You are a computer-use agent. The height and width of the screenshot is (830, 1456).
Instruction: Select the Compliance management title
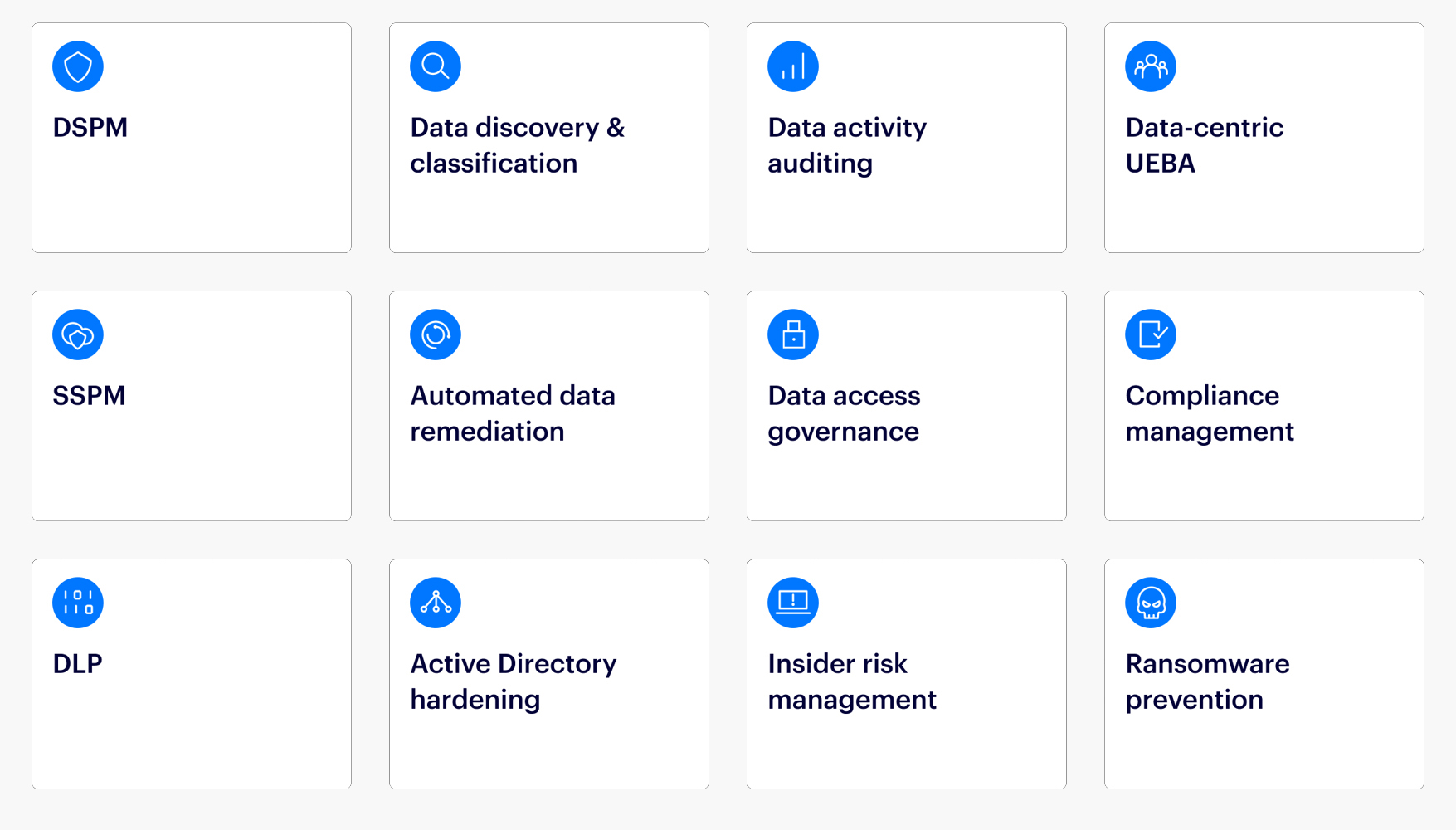click(x=1209, y=413)
